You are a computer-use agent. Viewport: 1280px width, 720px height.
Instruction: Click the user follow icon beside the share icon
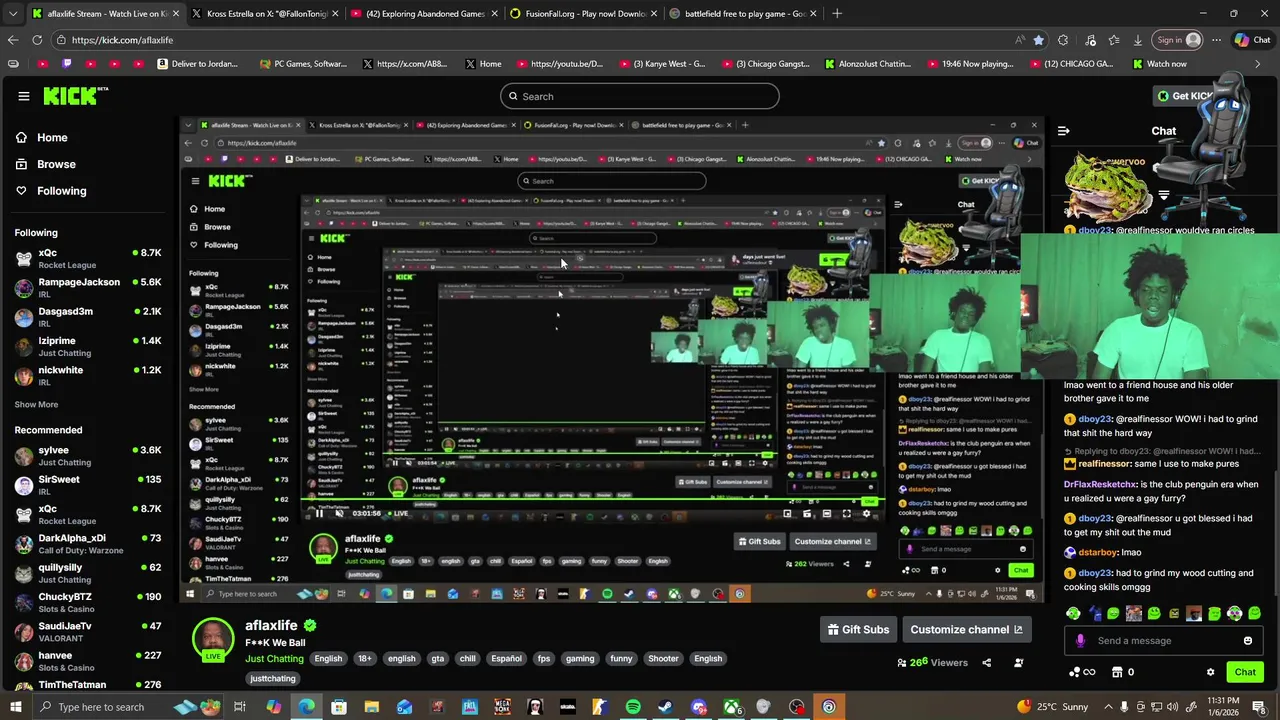[1019, 662]
